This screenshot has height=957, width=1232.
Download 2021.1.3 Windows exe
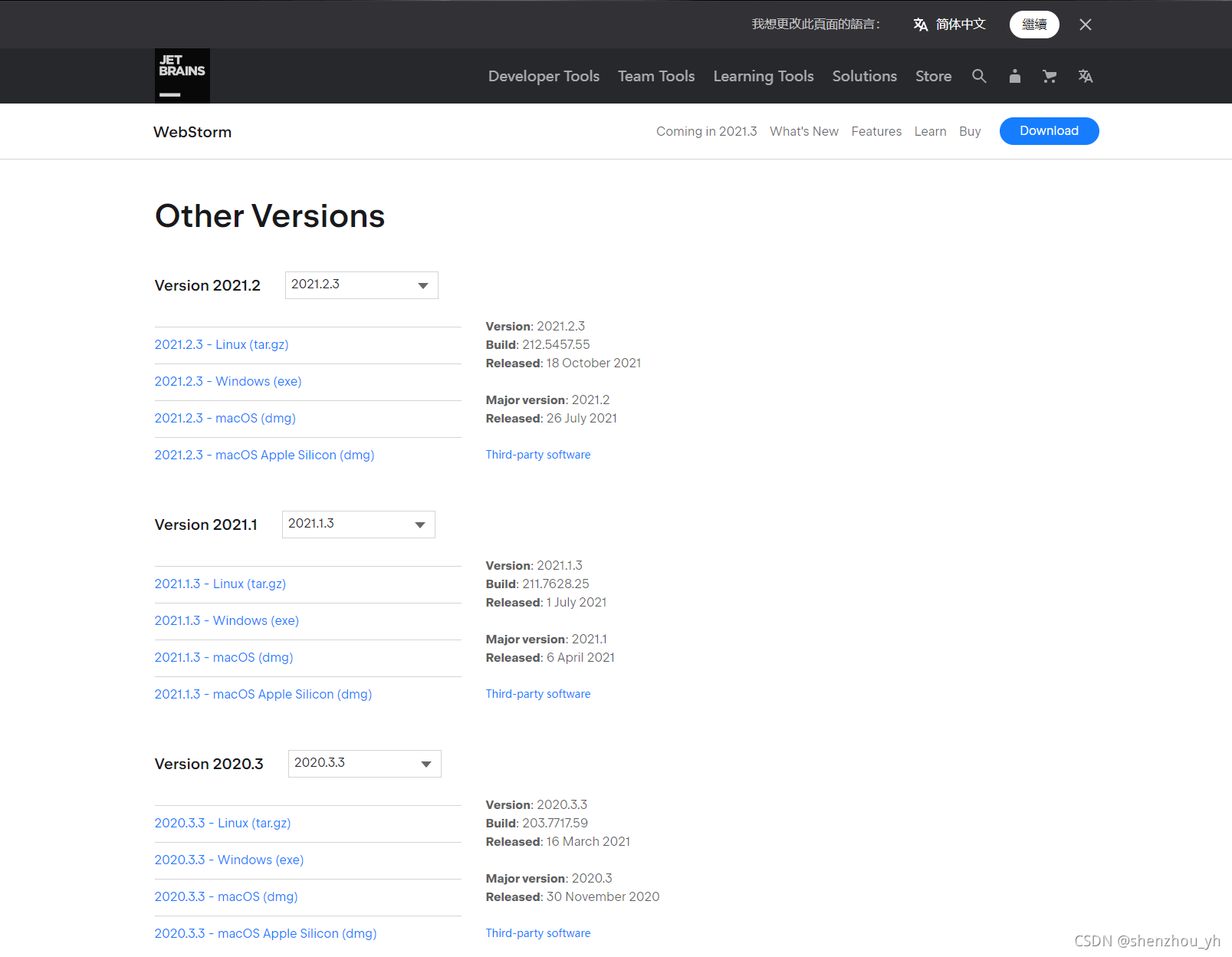click(x=227, y=620)
